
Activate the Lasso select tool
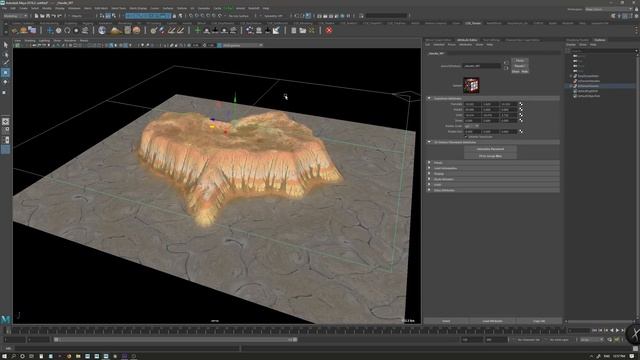coord(5,54)
